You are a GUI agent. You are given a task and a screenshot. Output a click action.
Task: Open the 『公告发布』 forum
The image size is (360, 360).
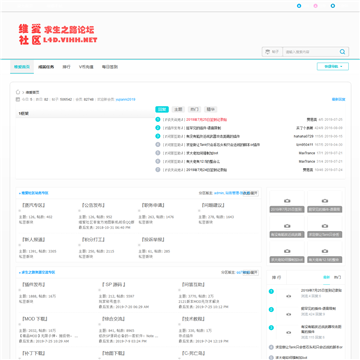point(93,205)
